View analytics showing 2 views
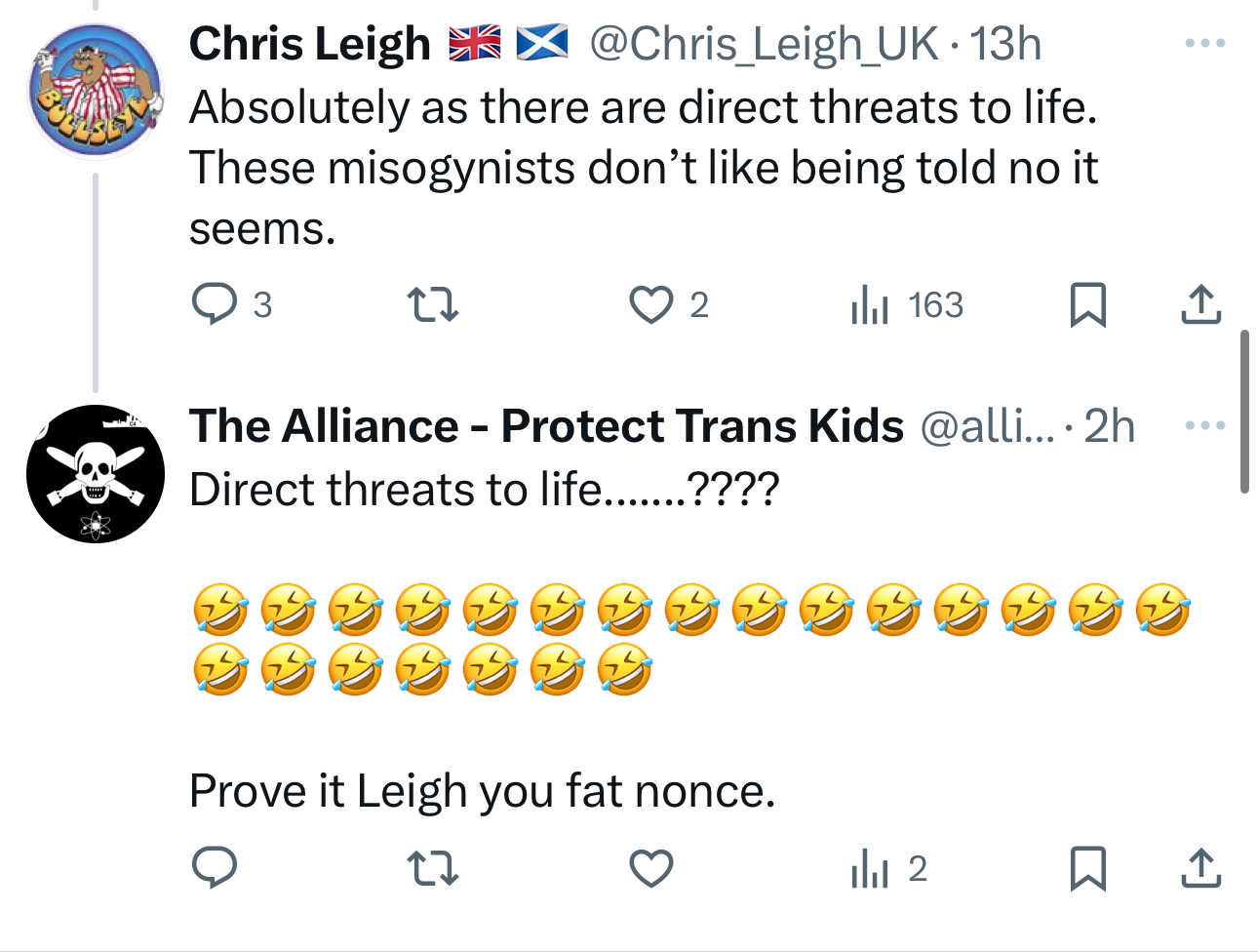This screenshot has width=1258, height=952. (x=888, y=868)
